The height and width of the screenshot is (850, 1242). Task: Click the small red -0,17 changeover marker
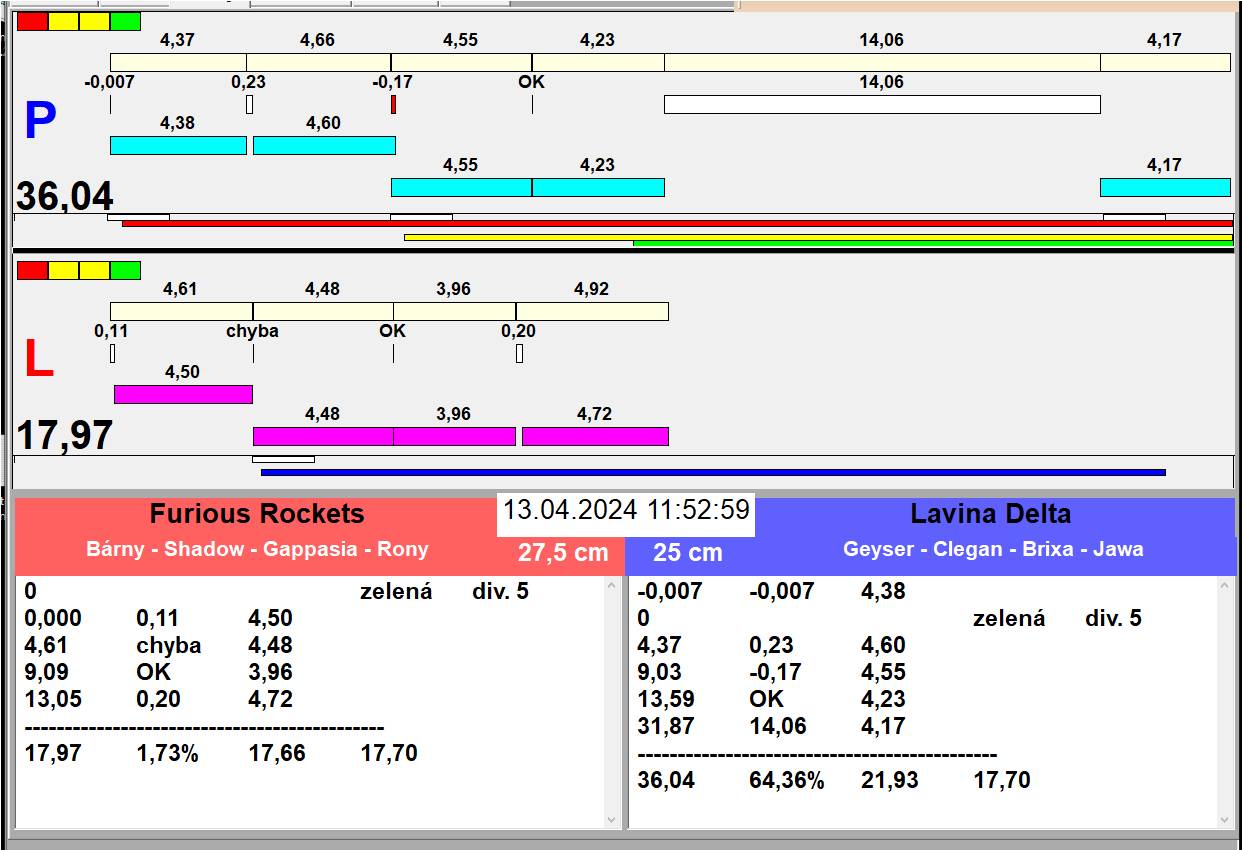[x=393, y=104]
